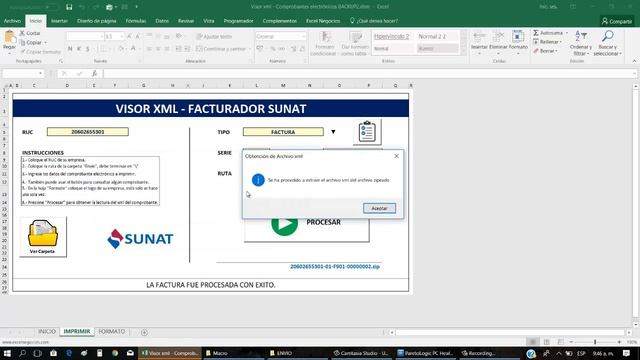Click the Aceptar button in the dialog
640x360 pixels.
pyautogui.click(x=379, y=208)
